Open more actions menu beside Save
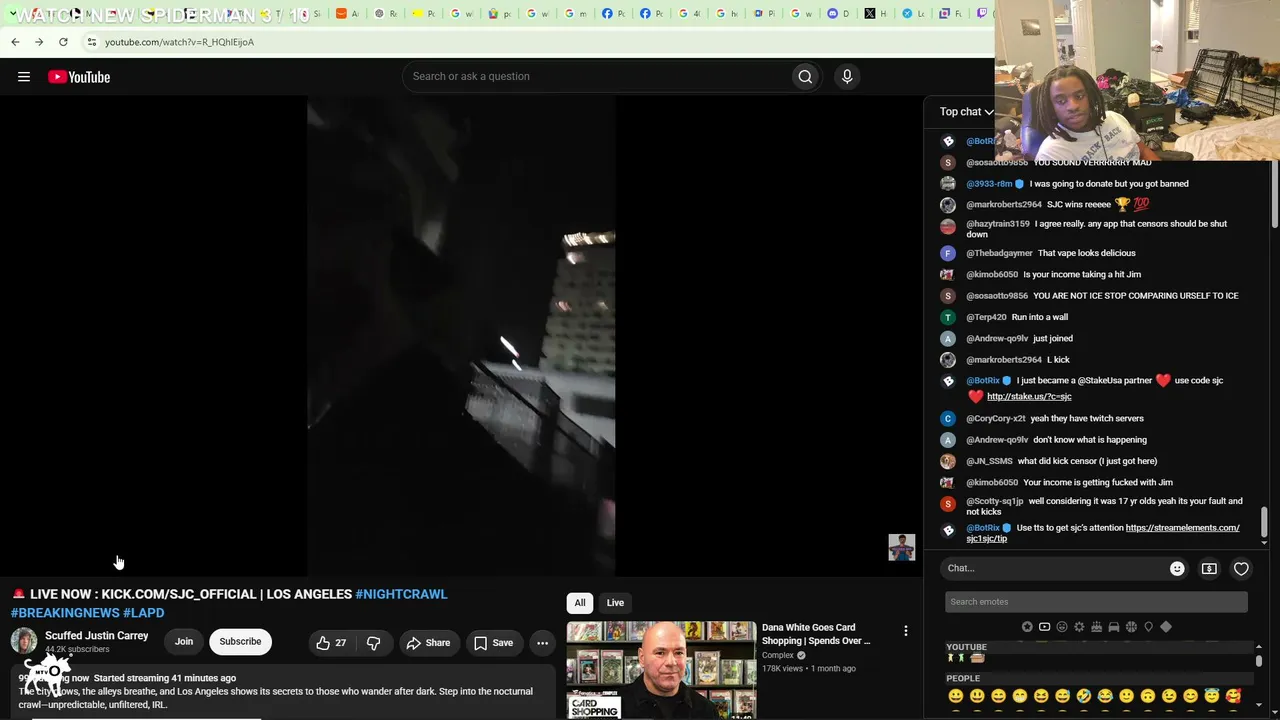 542,643
